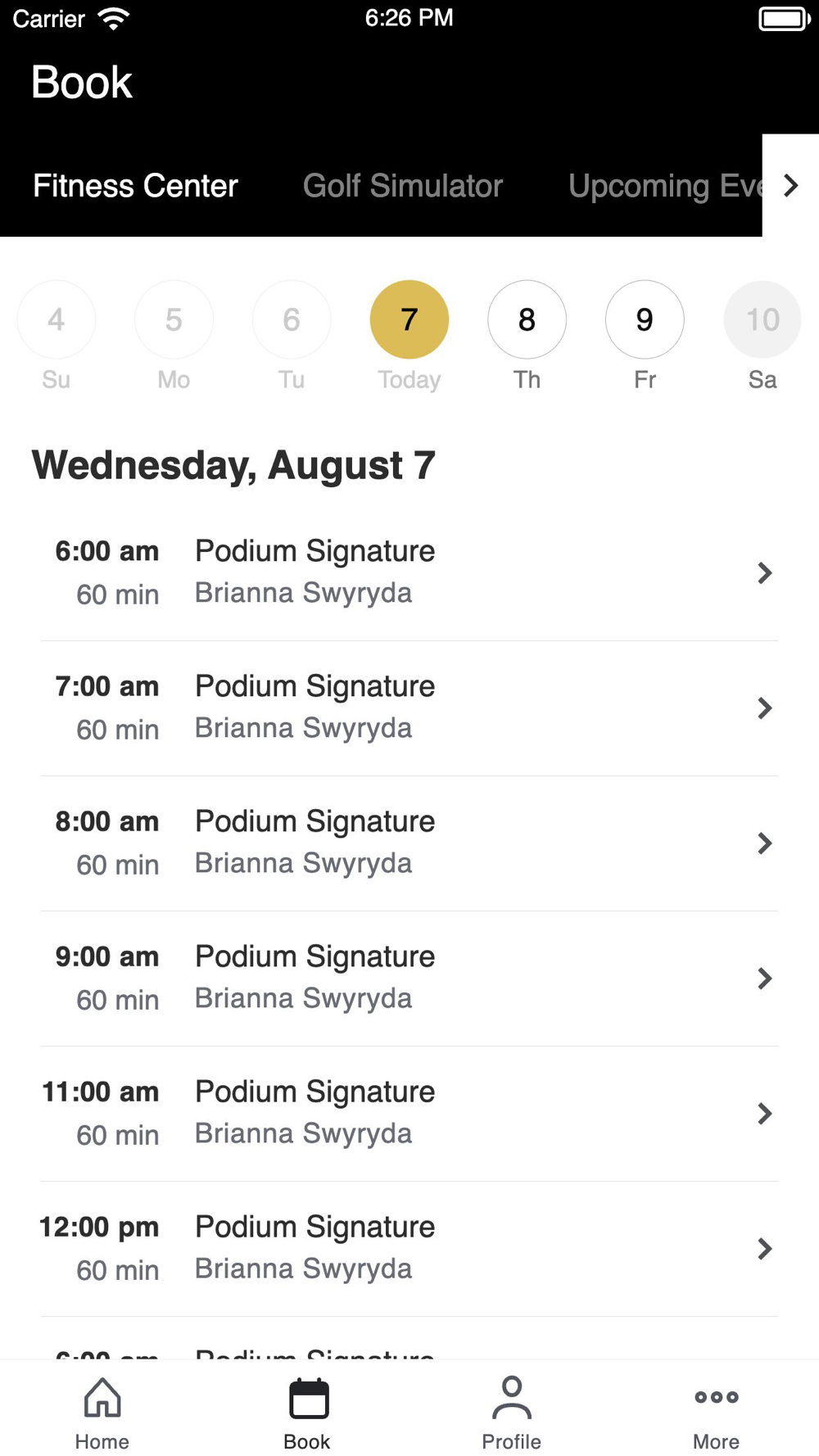Tap the Home house icon
Image resolution: width=819 pixels, height=1456 pixels.
[102, 1397]
